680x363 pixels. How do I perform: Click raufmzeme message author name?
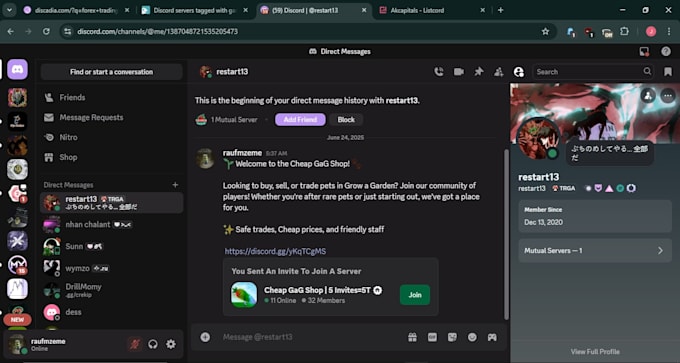coord(242,153)
